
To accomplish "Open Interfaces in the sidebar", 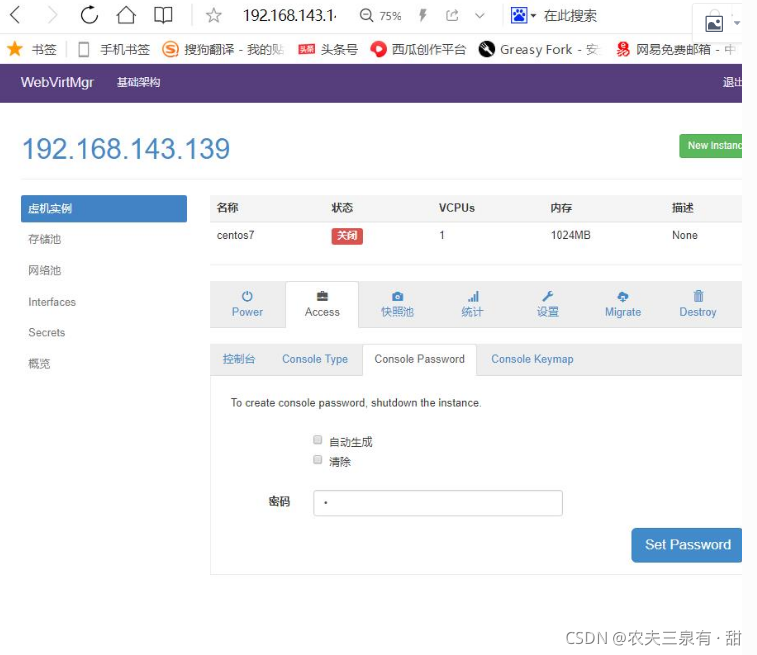I will (x=52, y=302).
